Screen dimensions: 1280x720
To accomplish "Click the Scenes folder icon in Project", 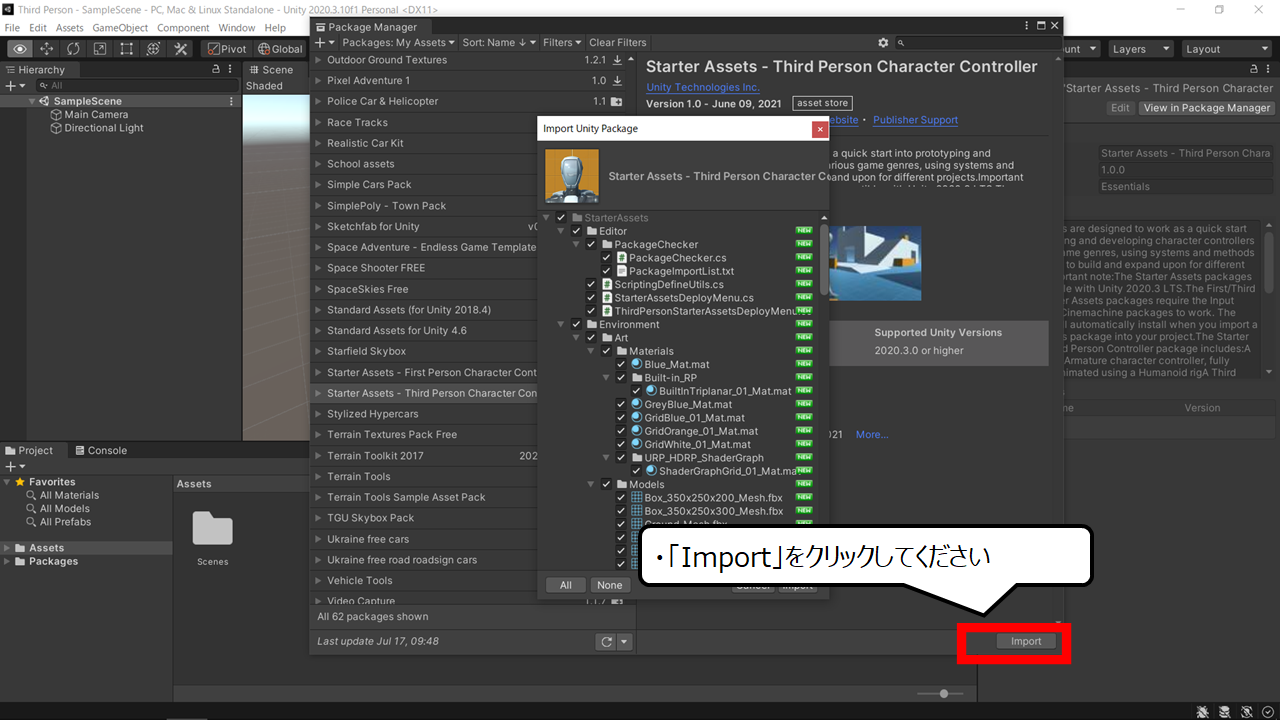I will (x=212, y=530).
